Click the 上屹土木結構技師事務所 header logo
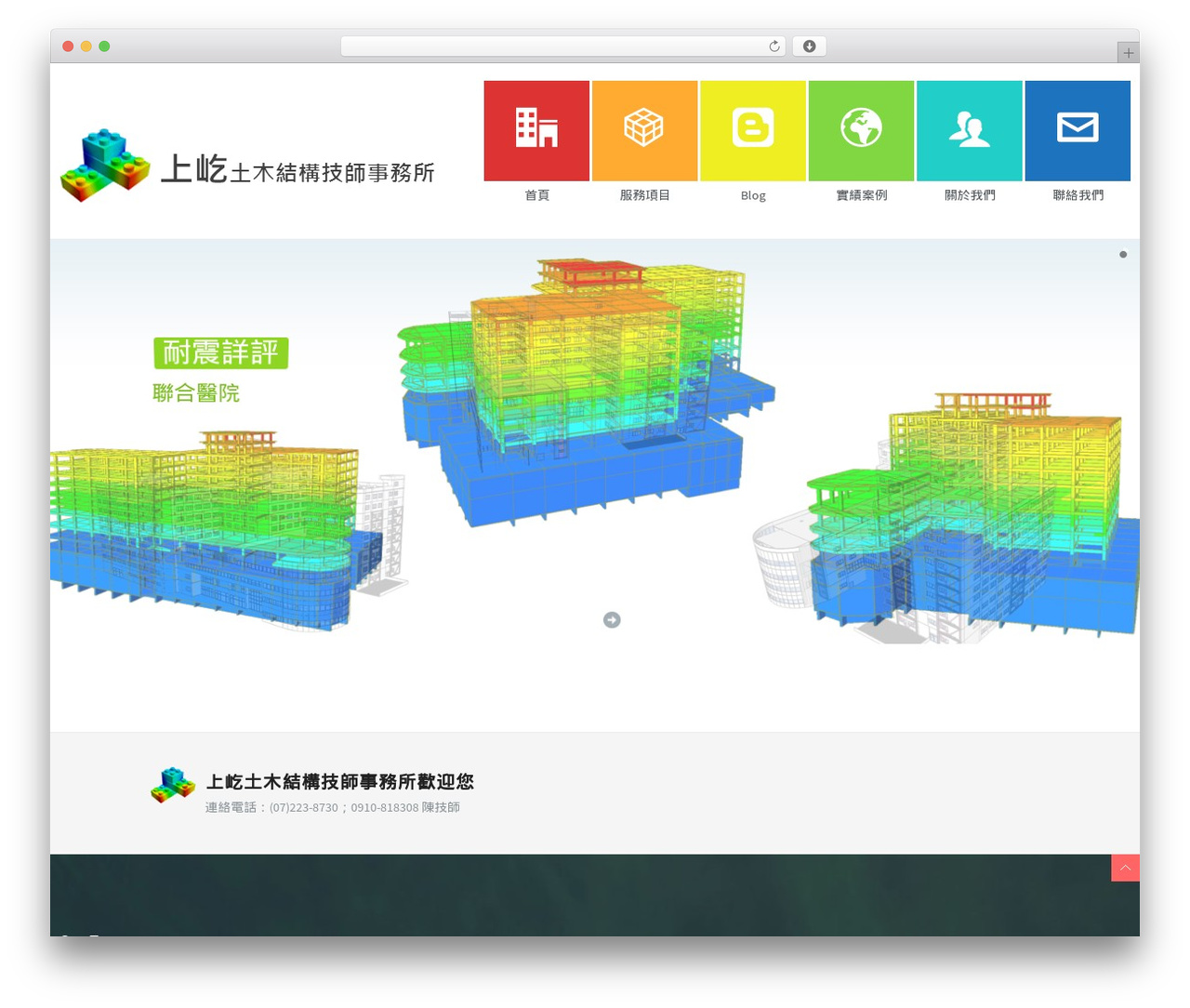Viewport: 1190px width, 1008px height. pyautogui.click(x=247, y=166)
